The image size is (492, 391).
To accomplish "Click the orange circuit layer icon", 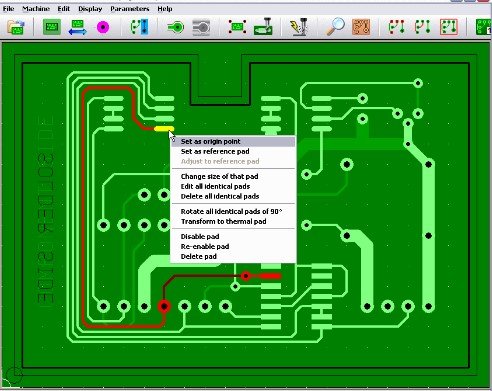I will tap(361, 27).
